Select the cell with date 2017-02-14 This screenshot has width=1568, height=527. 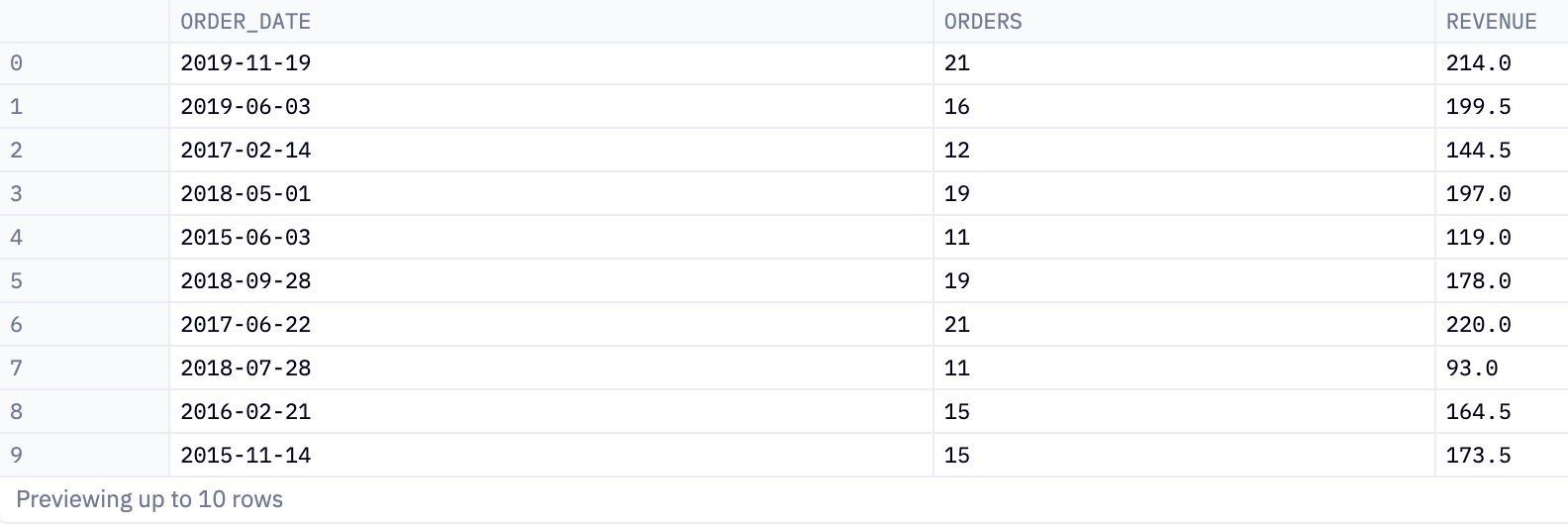[550, 151]
